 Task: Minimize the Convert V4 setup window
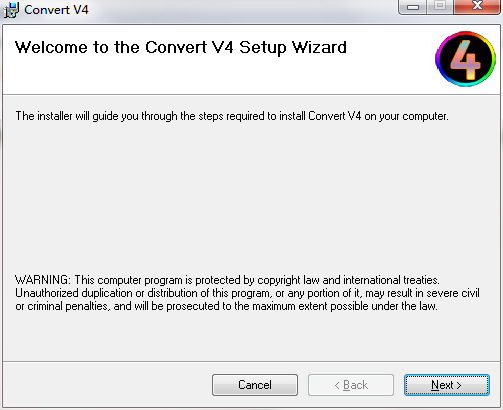pos(413,7)
